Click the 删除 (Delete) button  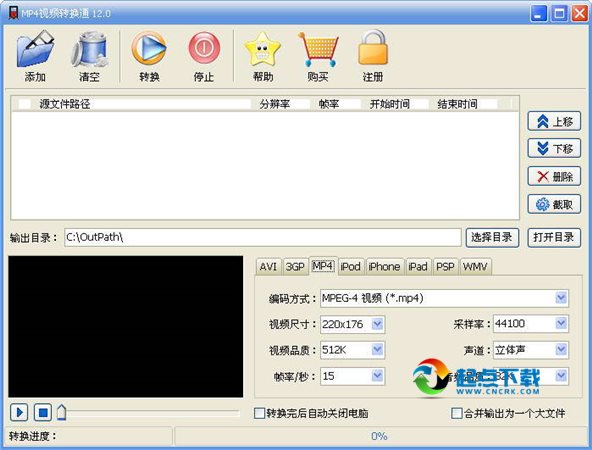tap(554, 176)
